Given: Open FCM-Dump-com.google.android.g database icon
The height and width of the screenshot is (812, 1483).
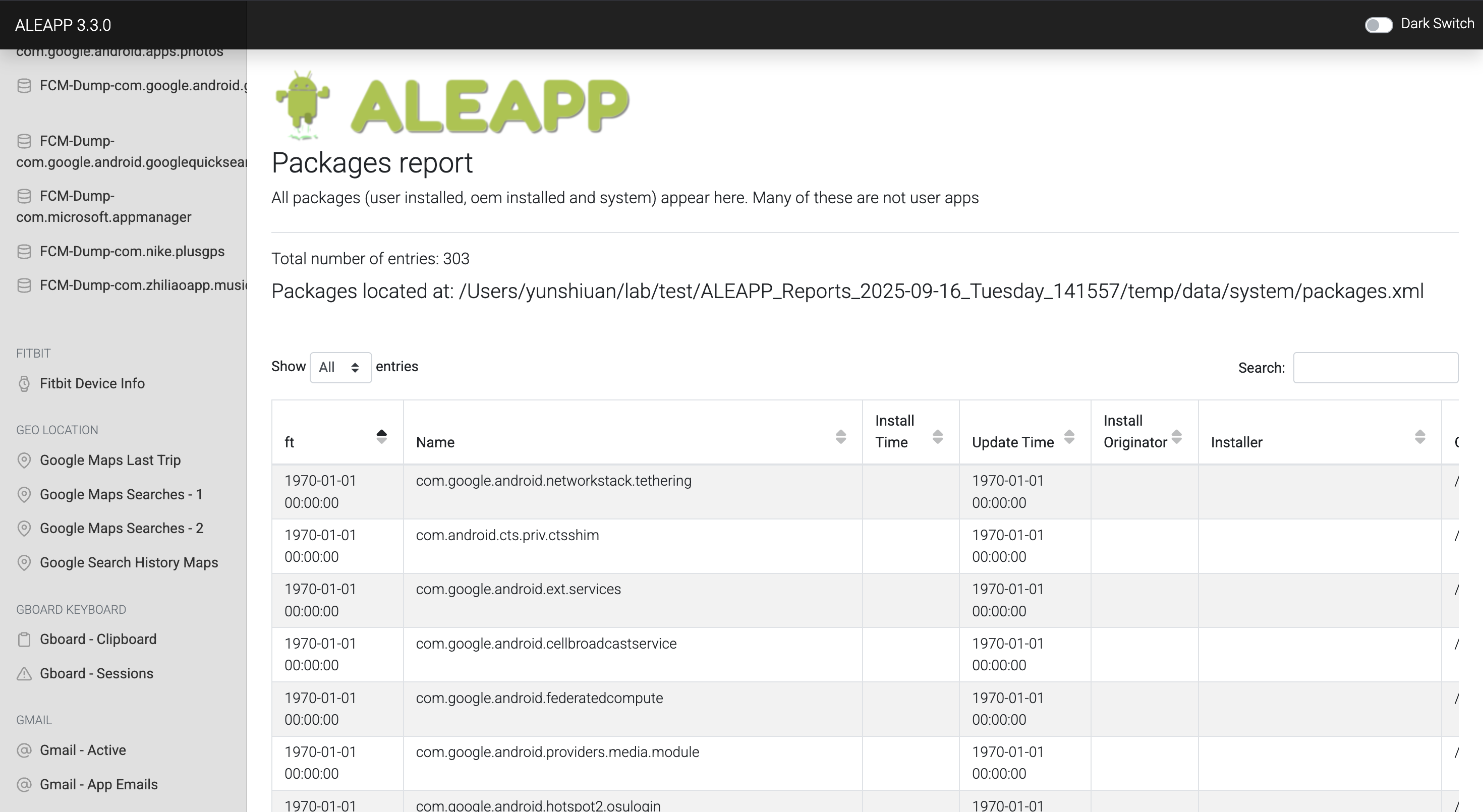Looking at the screenshot, I should 24,86.
